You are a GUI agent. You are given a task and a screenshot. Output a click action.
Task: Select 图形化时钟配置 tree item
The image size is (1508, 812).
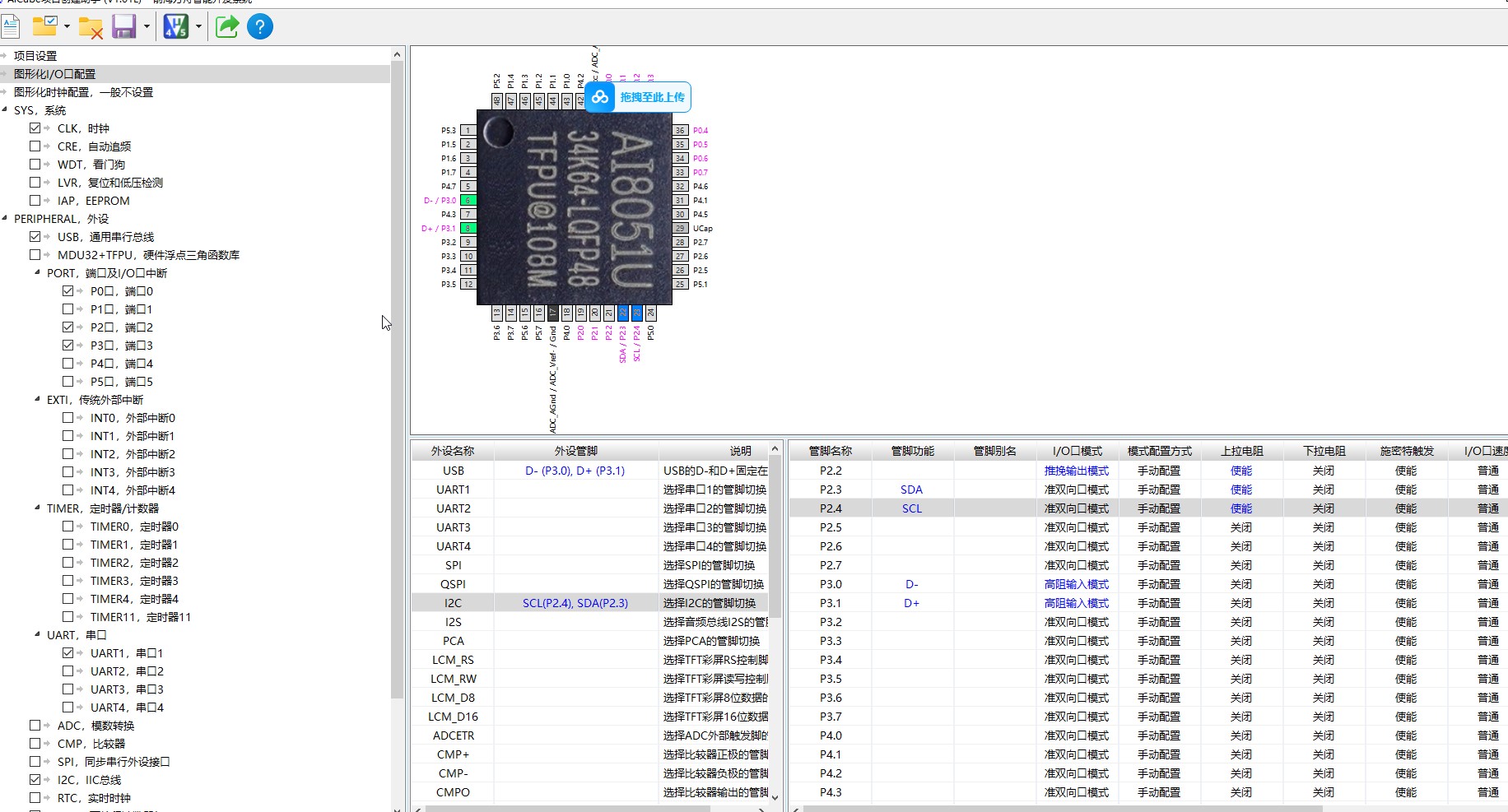pos(83,92)
